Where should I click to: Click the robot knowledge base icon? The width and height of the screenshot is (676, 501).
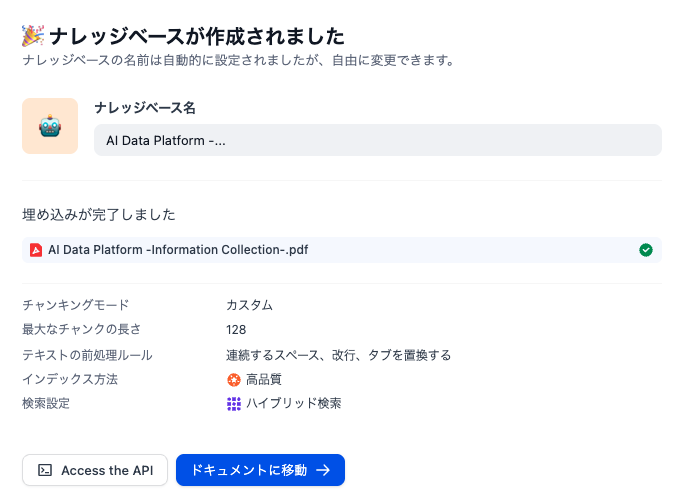(x=50, y=126)
